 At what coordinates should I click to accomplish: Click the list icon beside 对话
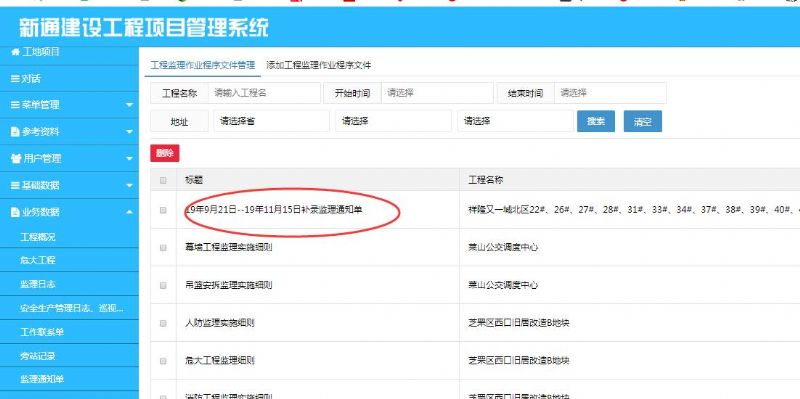point(15,79)
